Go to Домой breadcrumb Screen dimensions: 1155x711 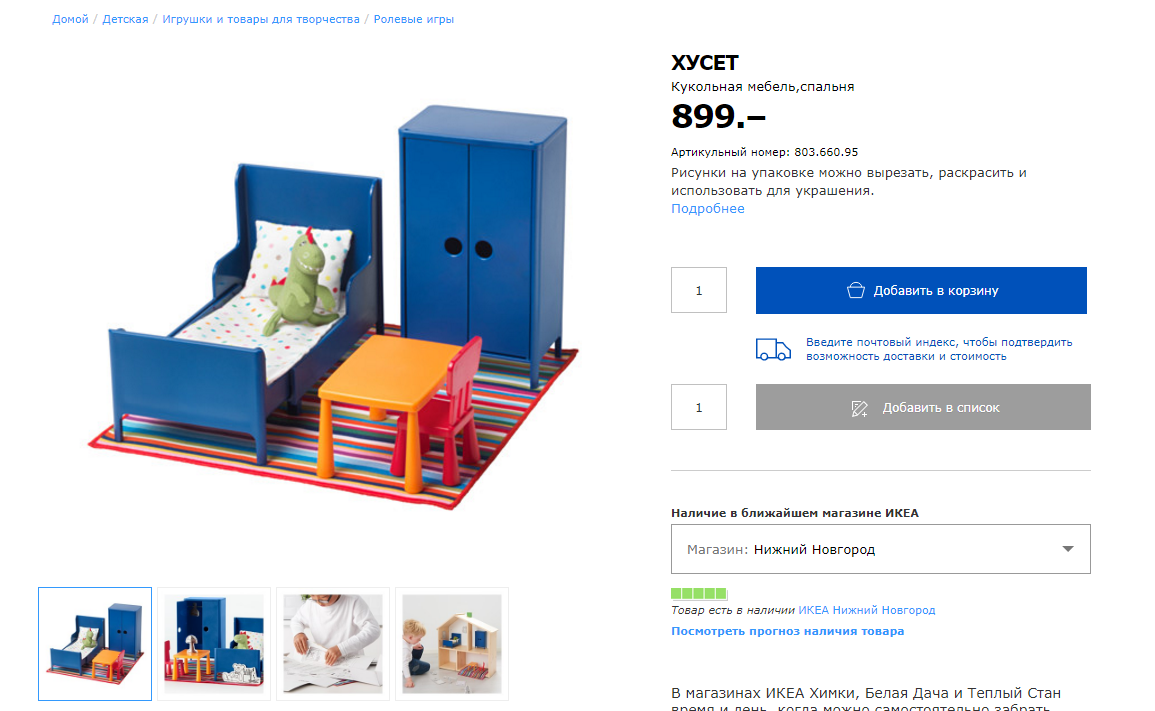pyautogui.click(x=70, y=19)
